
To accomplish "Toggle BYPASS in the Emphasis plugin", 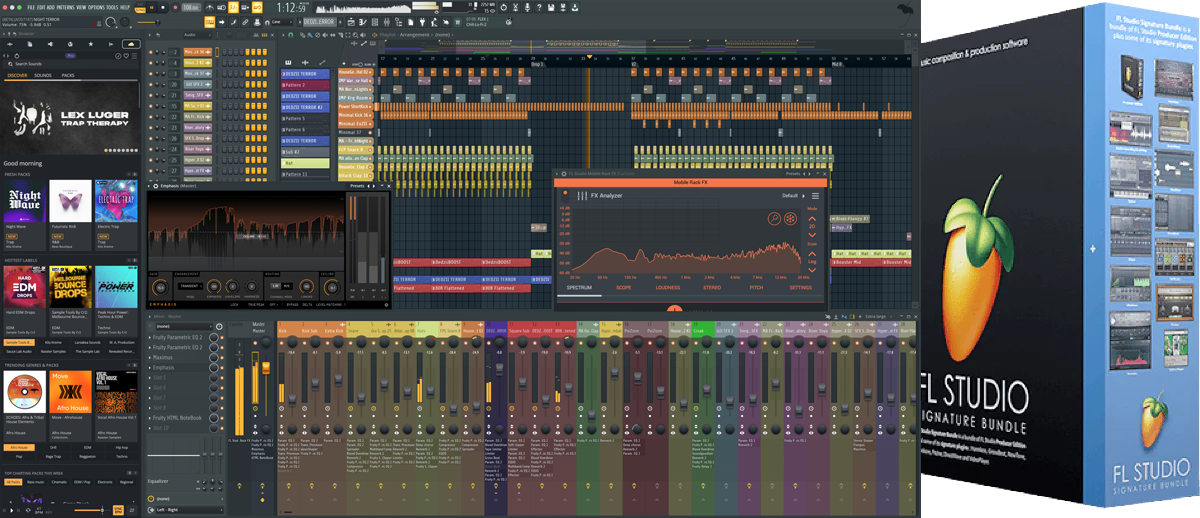I will [x=292, y=304].
